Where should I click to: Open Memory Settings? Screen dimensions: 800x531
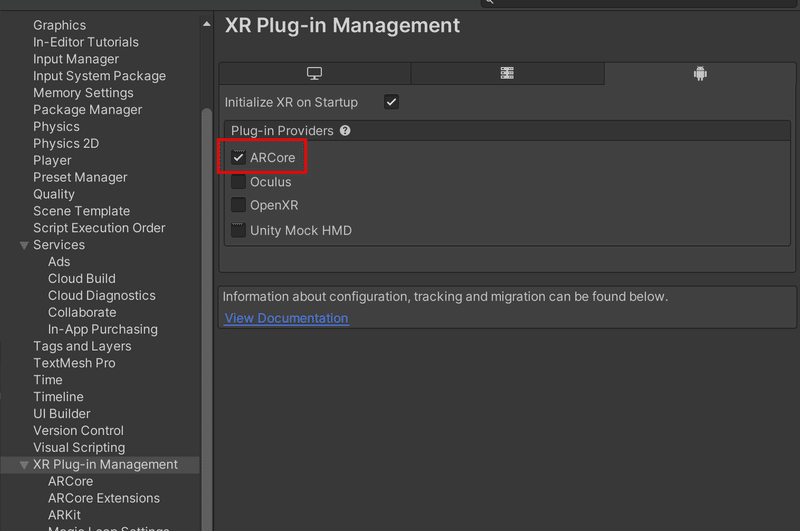83,92
